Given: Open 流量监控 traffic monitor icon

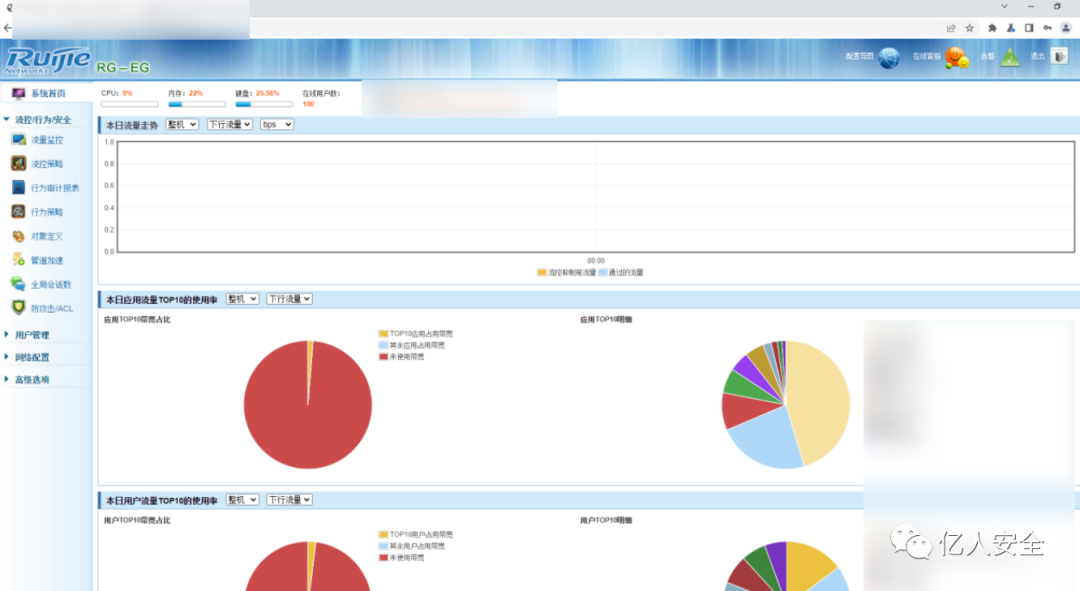Looking at the screenshot, I should click(19, 140).
